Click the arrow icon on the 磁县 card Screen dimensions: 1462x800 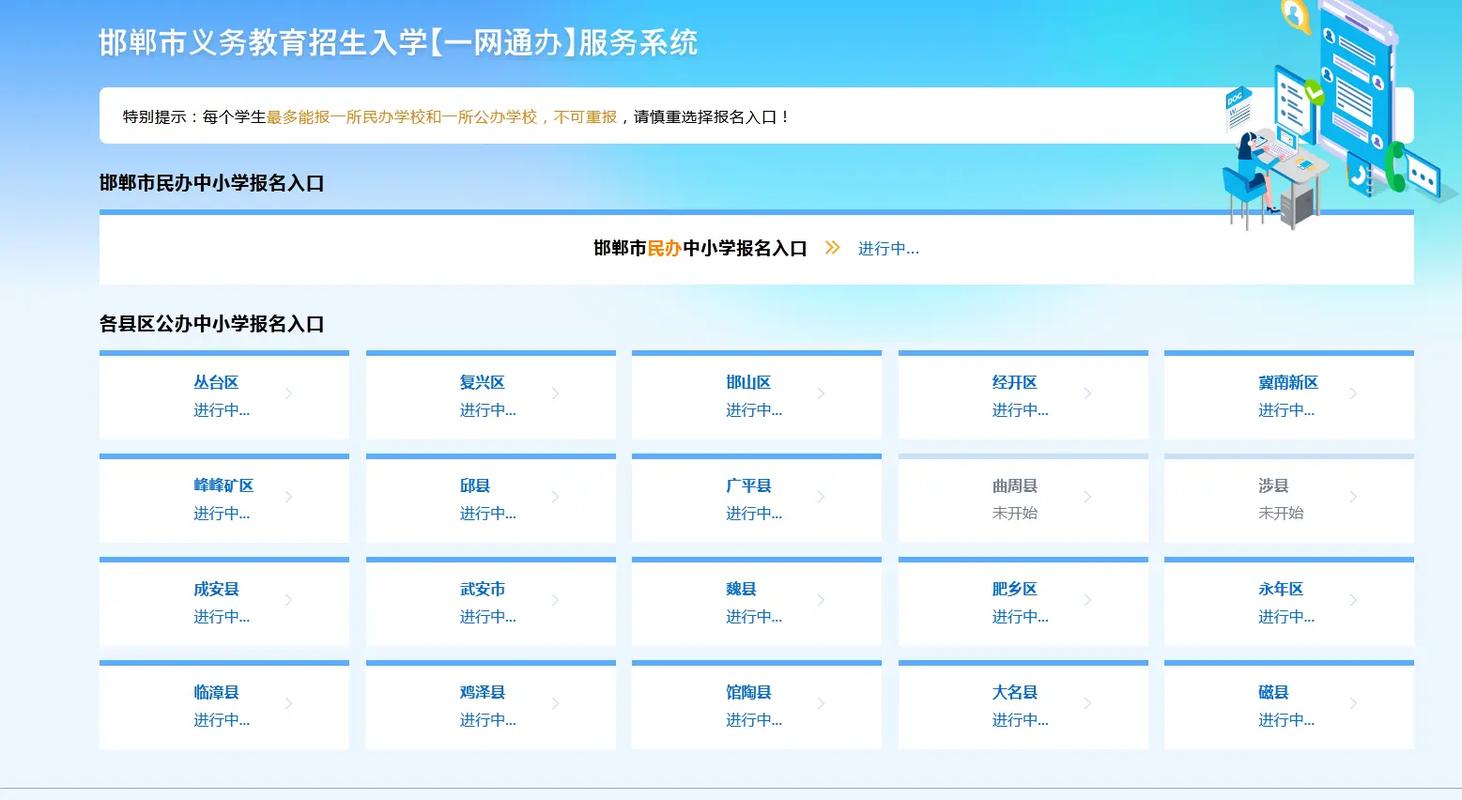coord(1353,705)
